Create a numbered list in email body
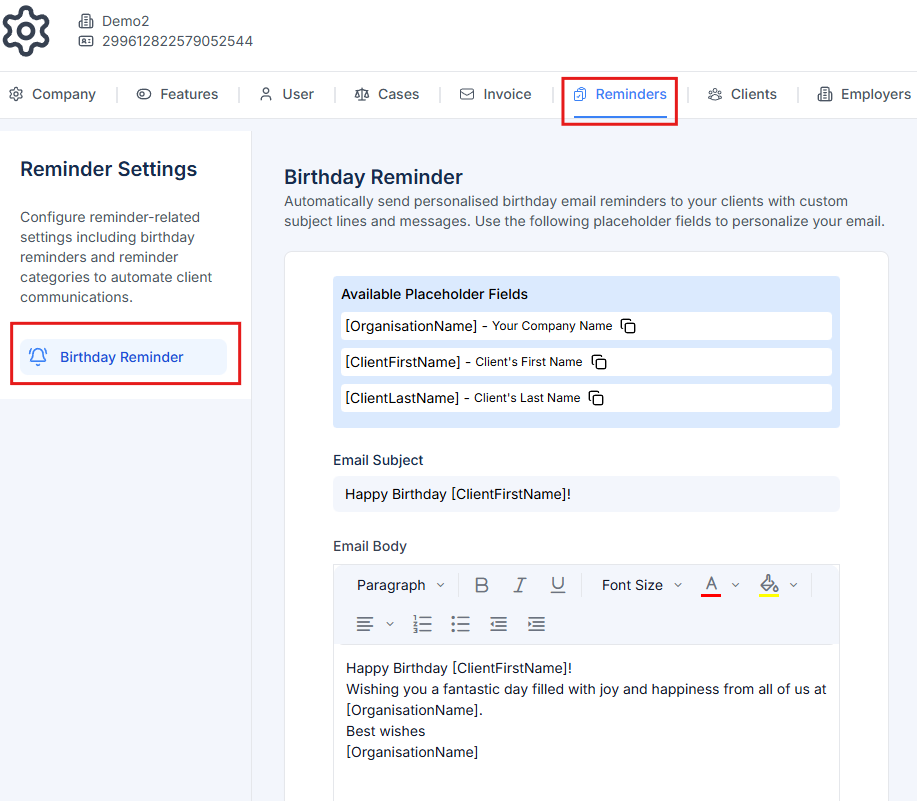Viewport: 917px width, 801px height. click(x=422, y=623)
